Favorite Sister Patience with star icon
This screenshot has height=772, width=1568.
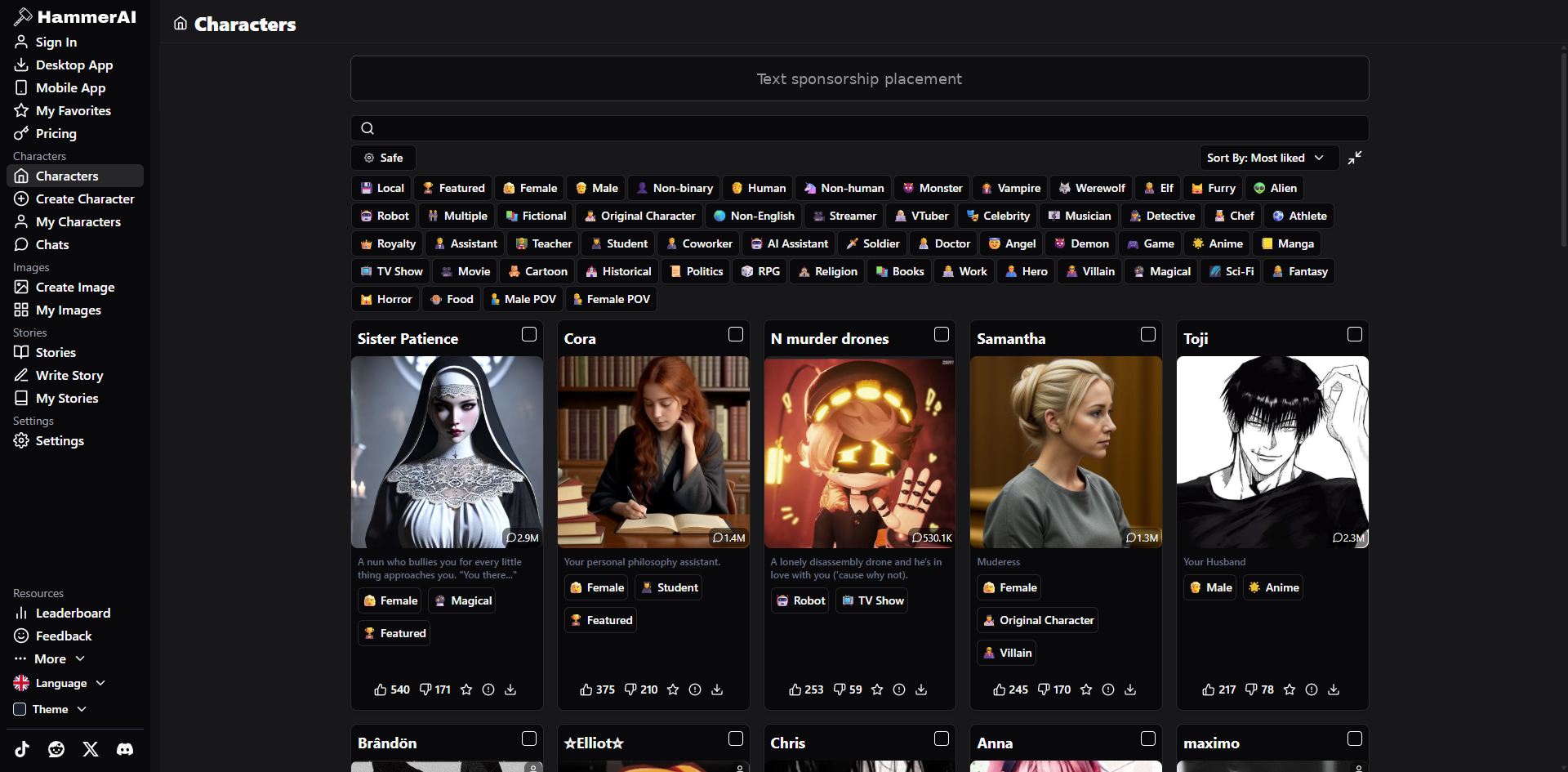[x=466, y=689]
